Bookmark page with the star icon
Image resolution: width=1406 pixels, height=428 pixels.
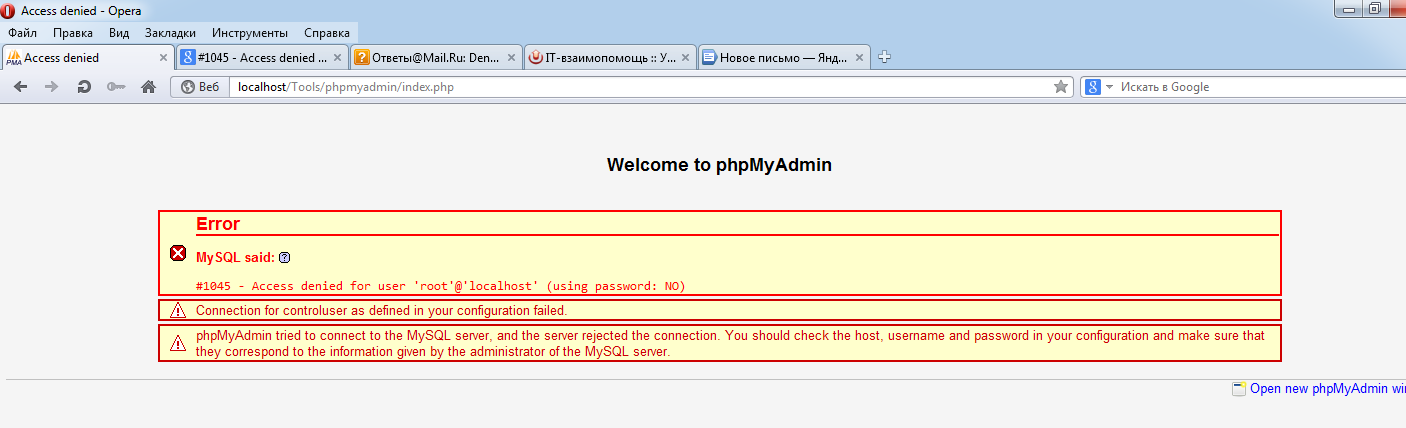coord(1061,87)
